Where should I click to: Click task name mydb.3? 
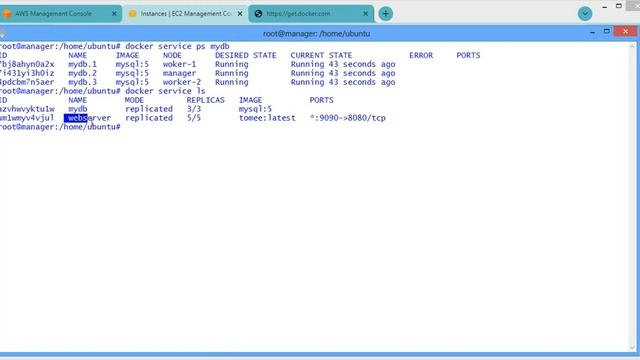point(82,82)
